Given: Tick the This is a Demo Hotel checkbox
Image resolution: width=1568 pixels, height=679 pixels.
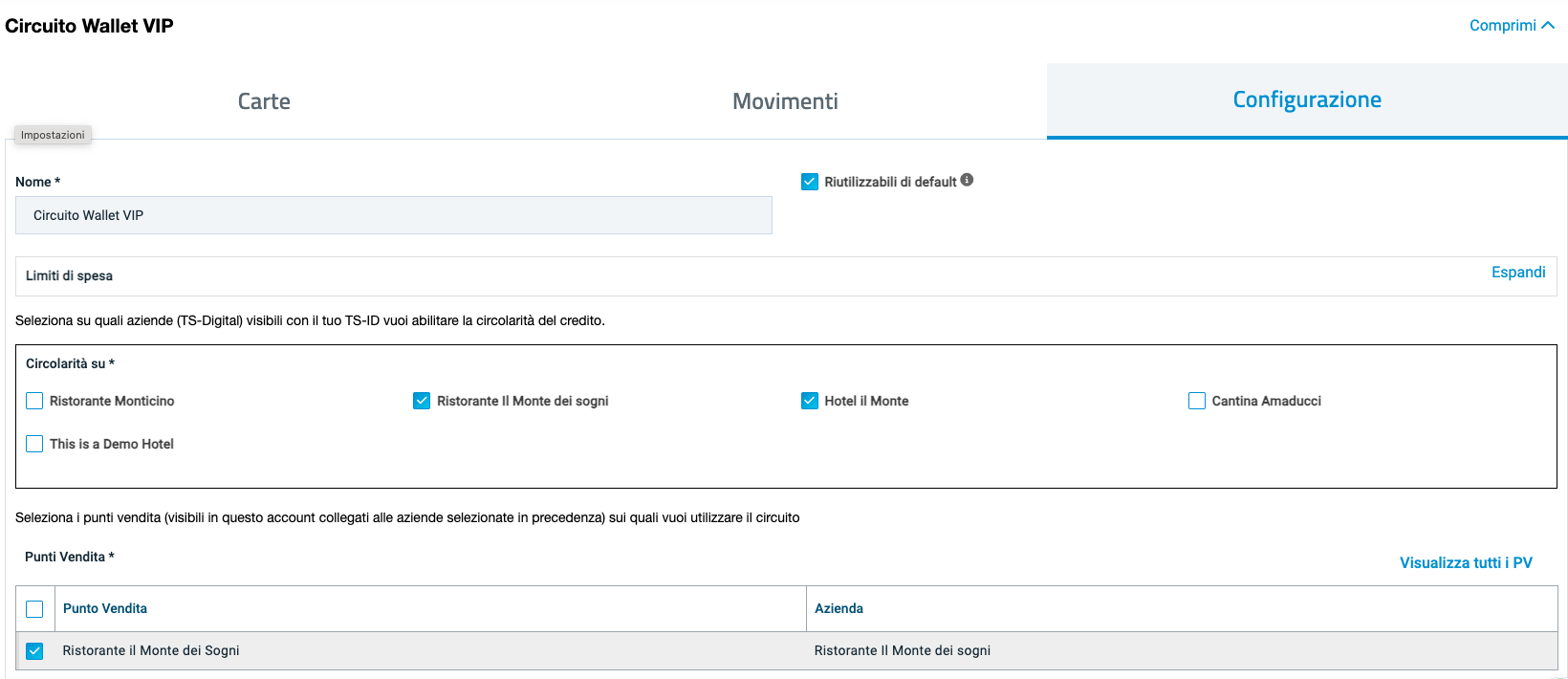Looking at the screenshot, I should point(34,444).
